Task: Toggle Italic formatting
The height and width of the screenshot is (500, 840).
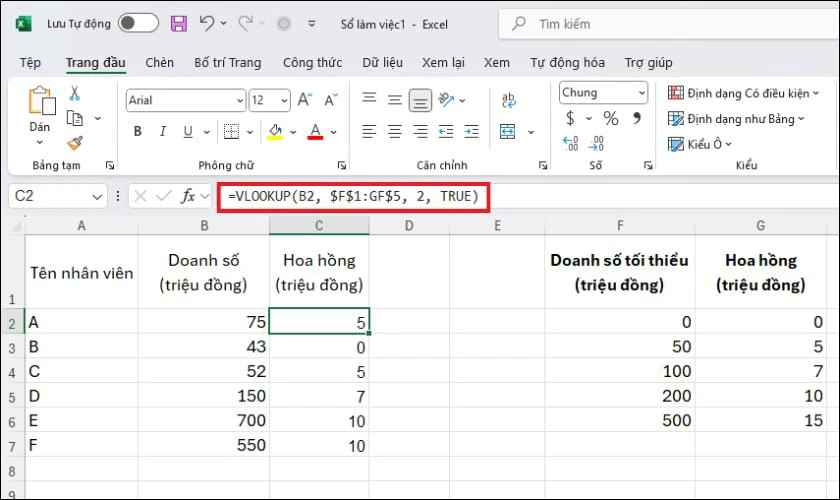Action: [163, 131]
